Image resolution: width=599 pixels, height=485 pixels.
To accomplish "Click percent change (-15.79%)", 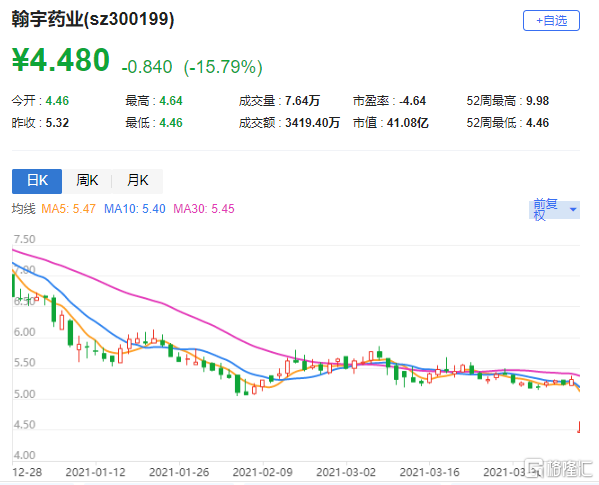I will 223,67.
